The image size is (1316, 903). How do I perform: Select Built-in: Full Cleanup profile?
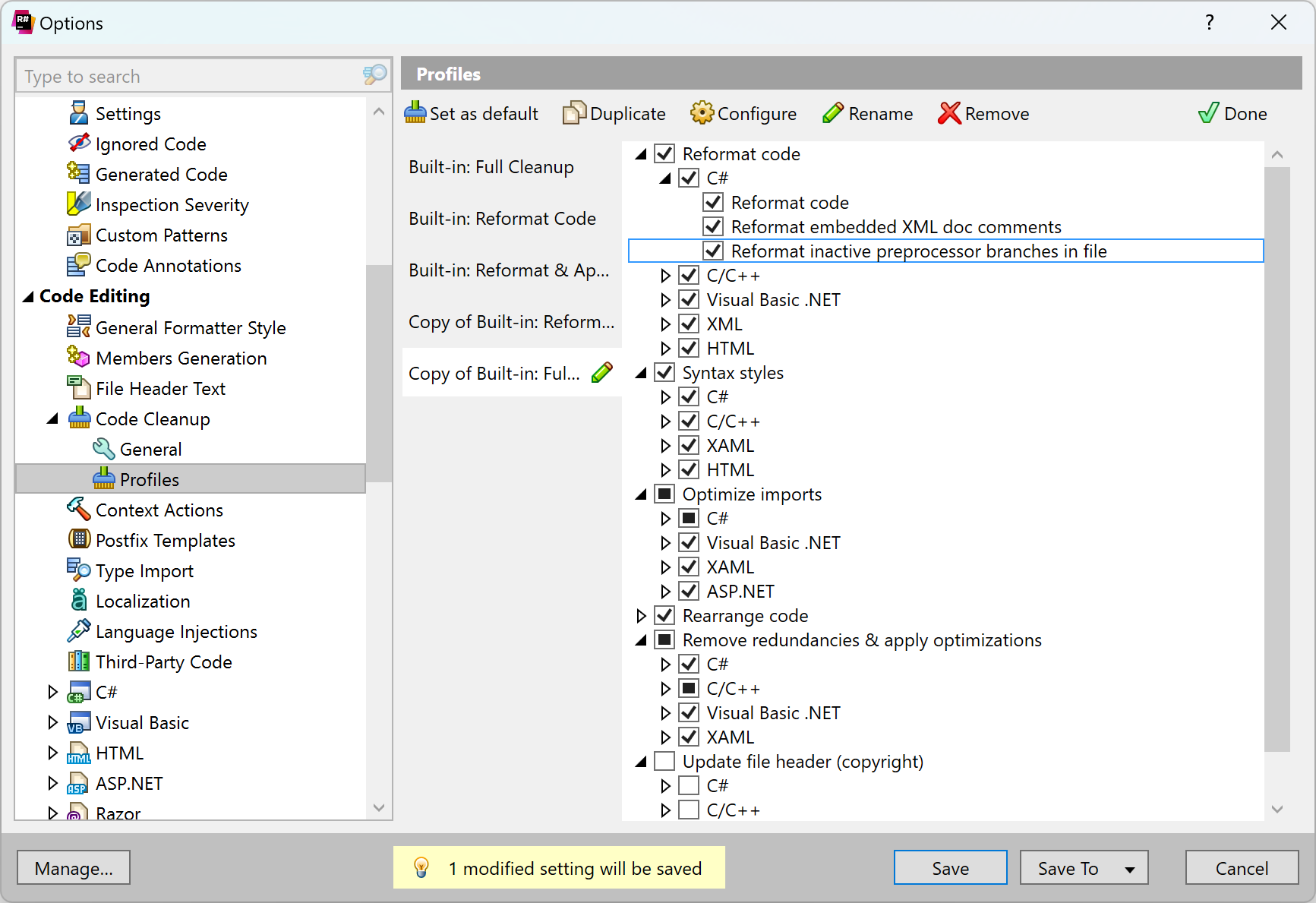(x=491, y=167)
